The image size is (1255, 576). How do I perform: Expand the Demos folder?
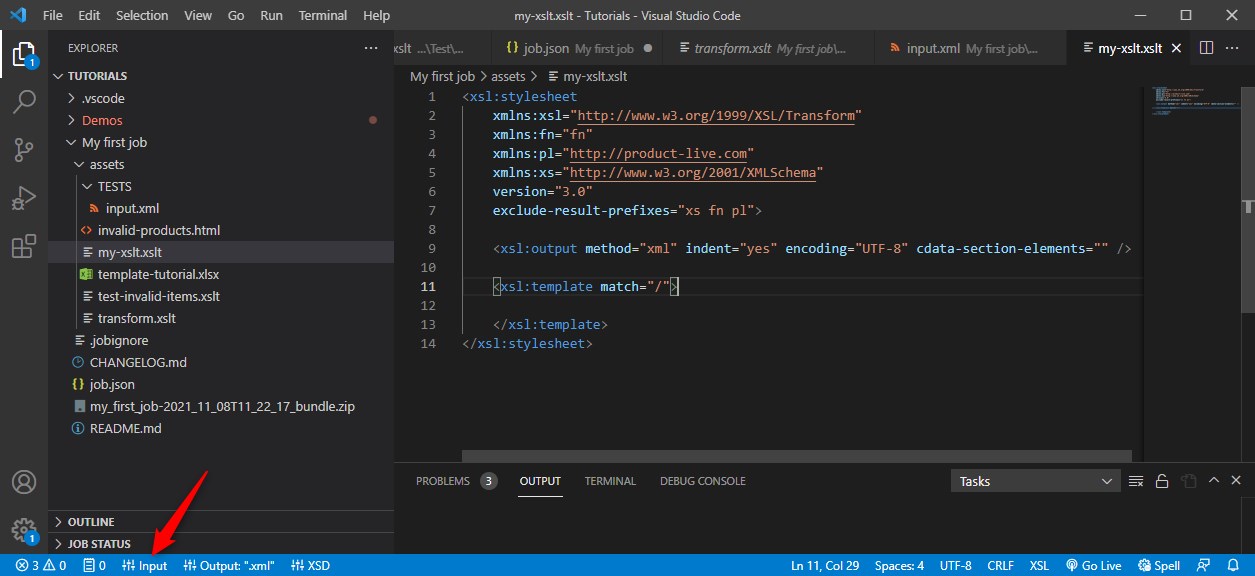click(x=102, y=120)
